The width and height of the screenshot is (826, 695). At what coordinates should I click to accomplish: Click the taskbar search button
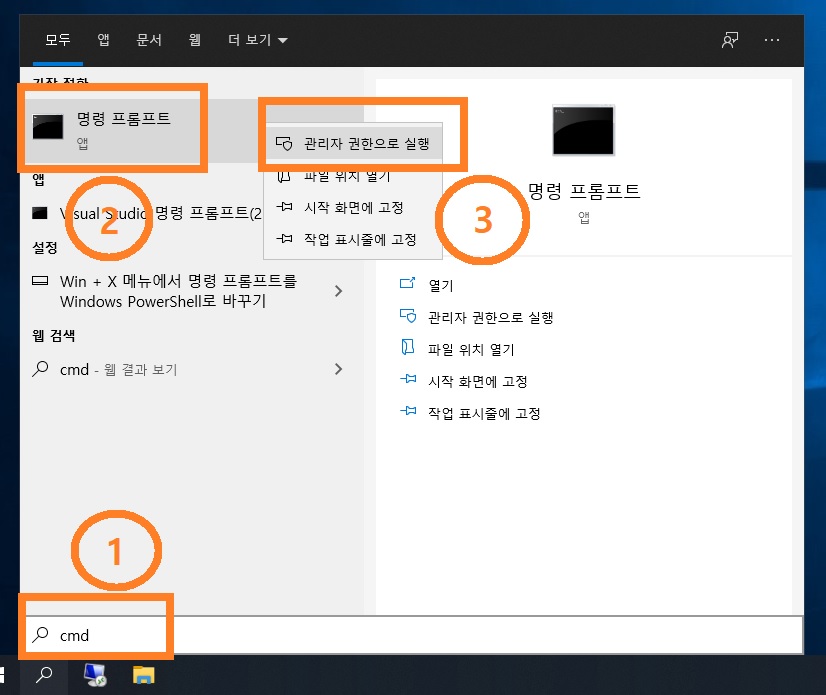point(44,675)
